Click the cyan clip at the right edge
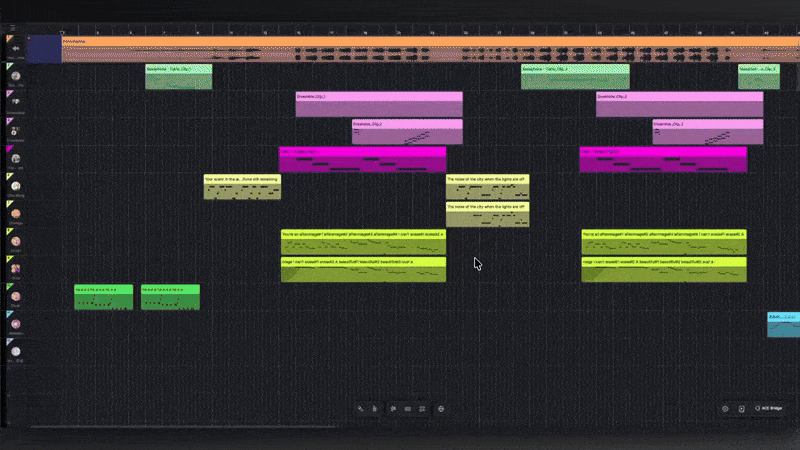 coord(783,324)
